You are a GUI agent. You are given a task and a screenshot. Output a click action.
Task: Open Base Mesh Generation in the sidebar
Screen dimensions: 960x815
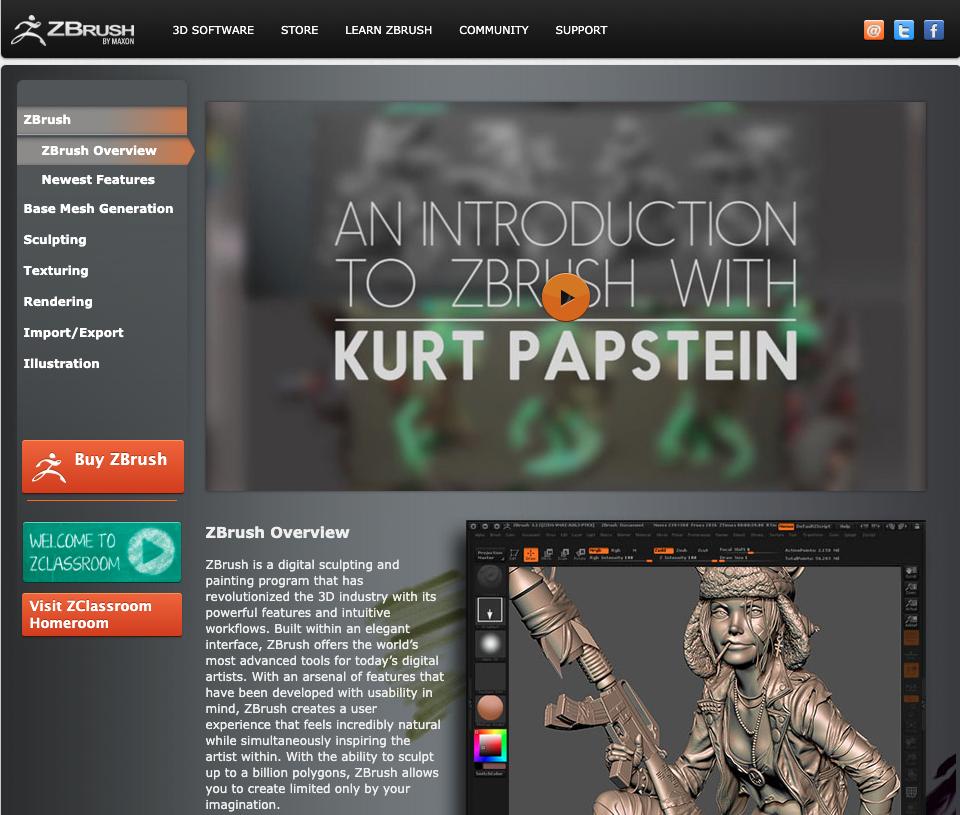(x=98, y=209)
